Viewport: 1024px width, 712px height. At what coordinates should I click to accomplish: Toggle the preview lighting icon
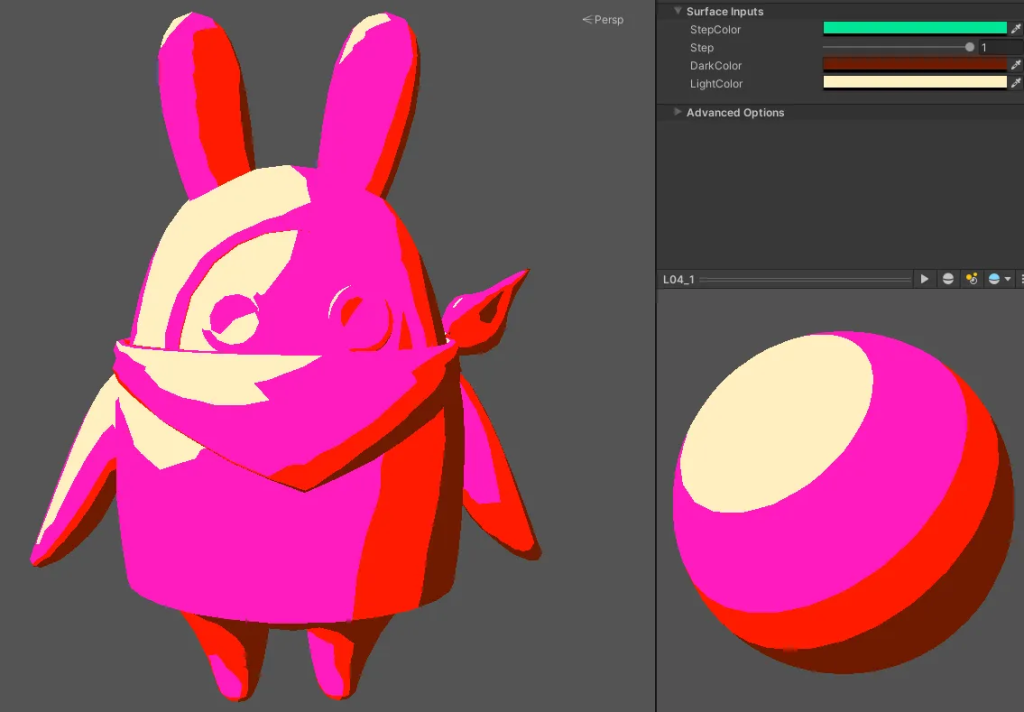971,279
